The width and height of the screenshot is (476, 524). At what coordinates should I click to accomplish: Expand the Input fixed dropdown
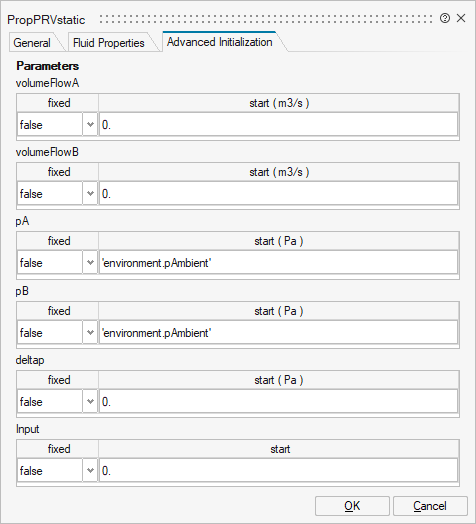90,471
